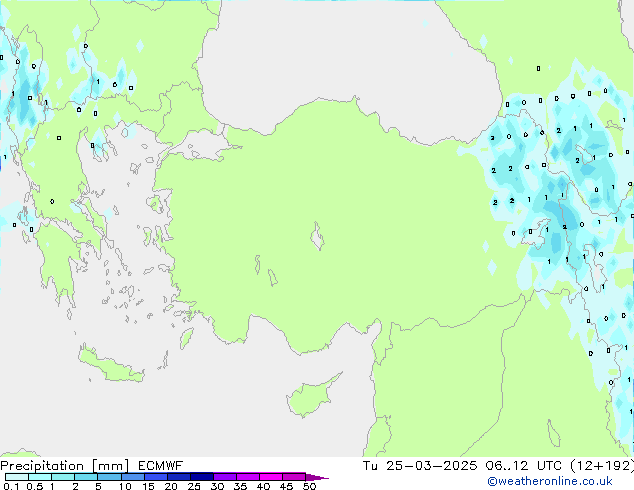
Task: Click the 2–5 mm legend color box
Action: coord(86,477)
